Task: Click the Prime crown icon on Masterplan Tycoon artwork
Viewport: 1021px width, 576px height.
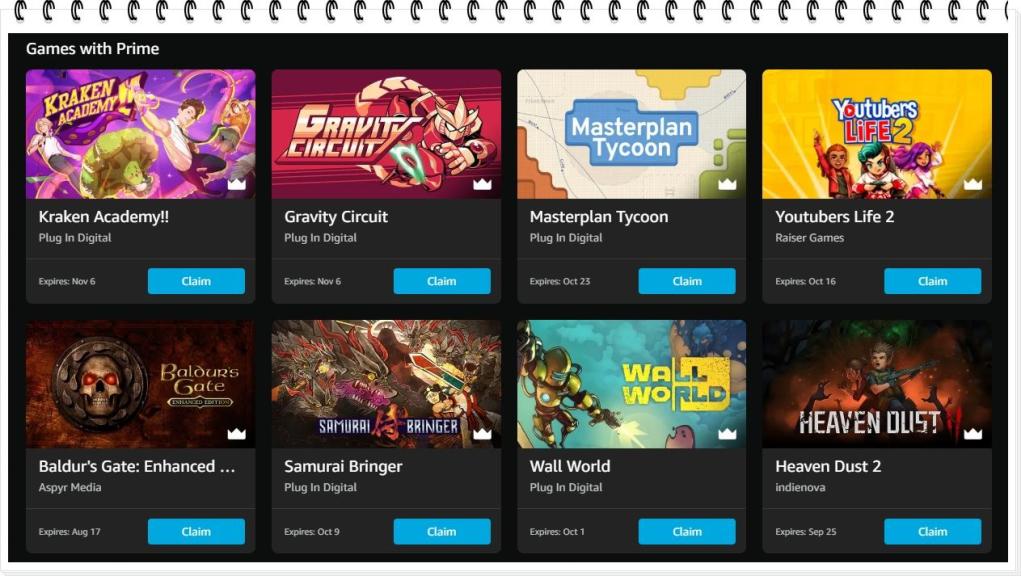Action: point(727,184)
